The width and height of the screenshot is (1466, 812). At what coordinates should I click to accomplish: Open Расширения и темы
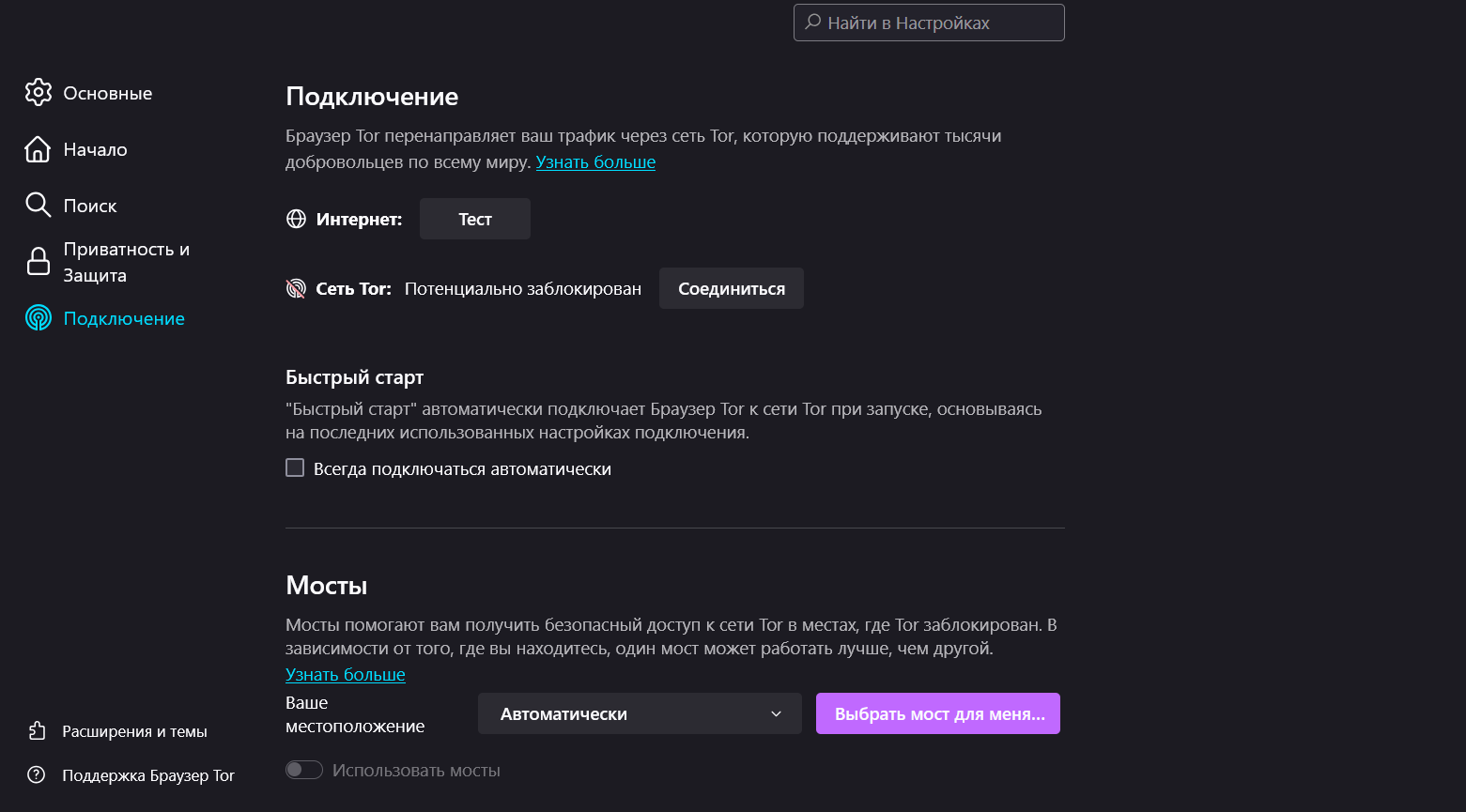click(134, 731)
